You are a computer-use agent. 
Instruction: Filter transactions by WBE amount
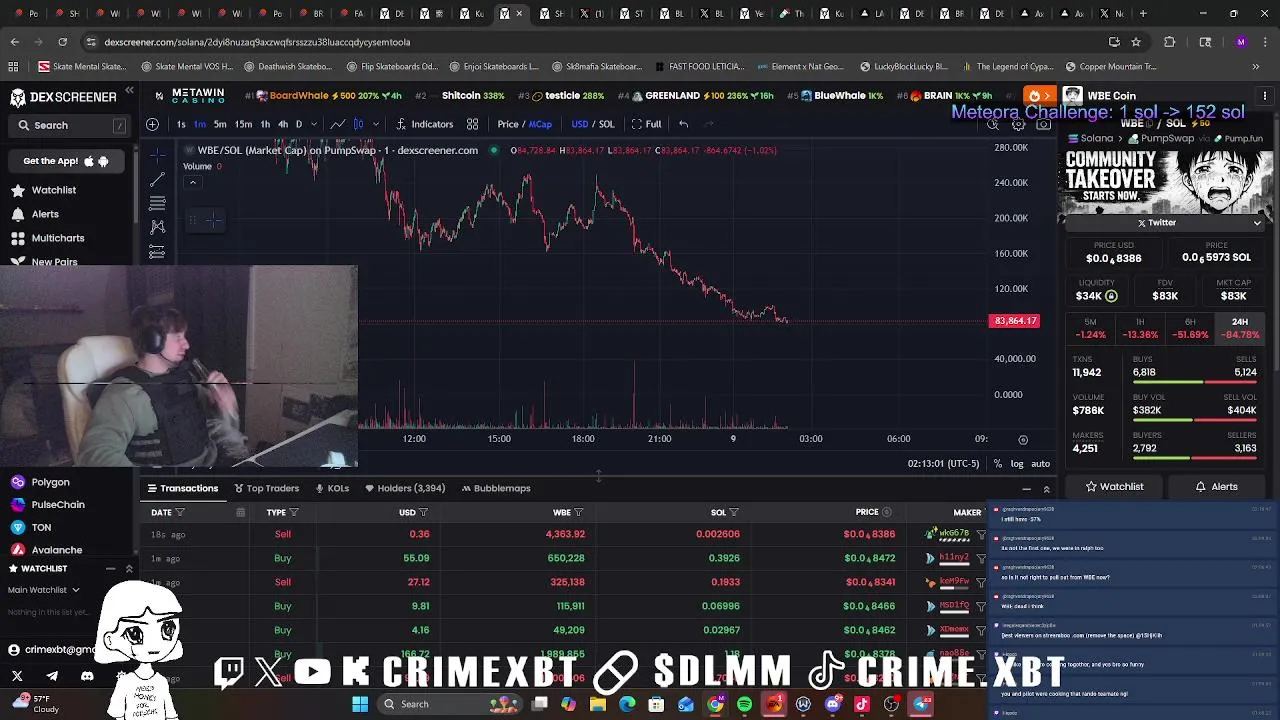(578, 512)
